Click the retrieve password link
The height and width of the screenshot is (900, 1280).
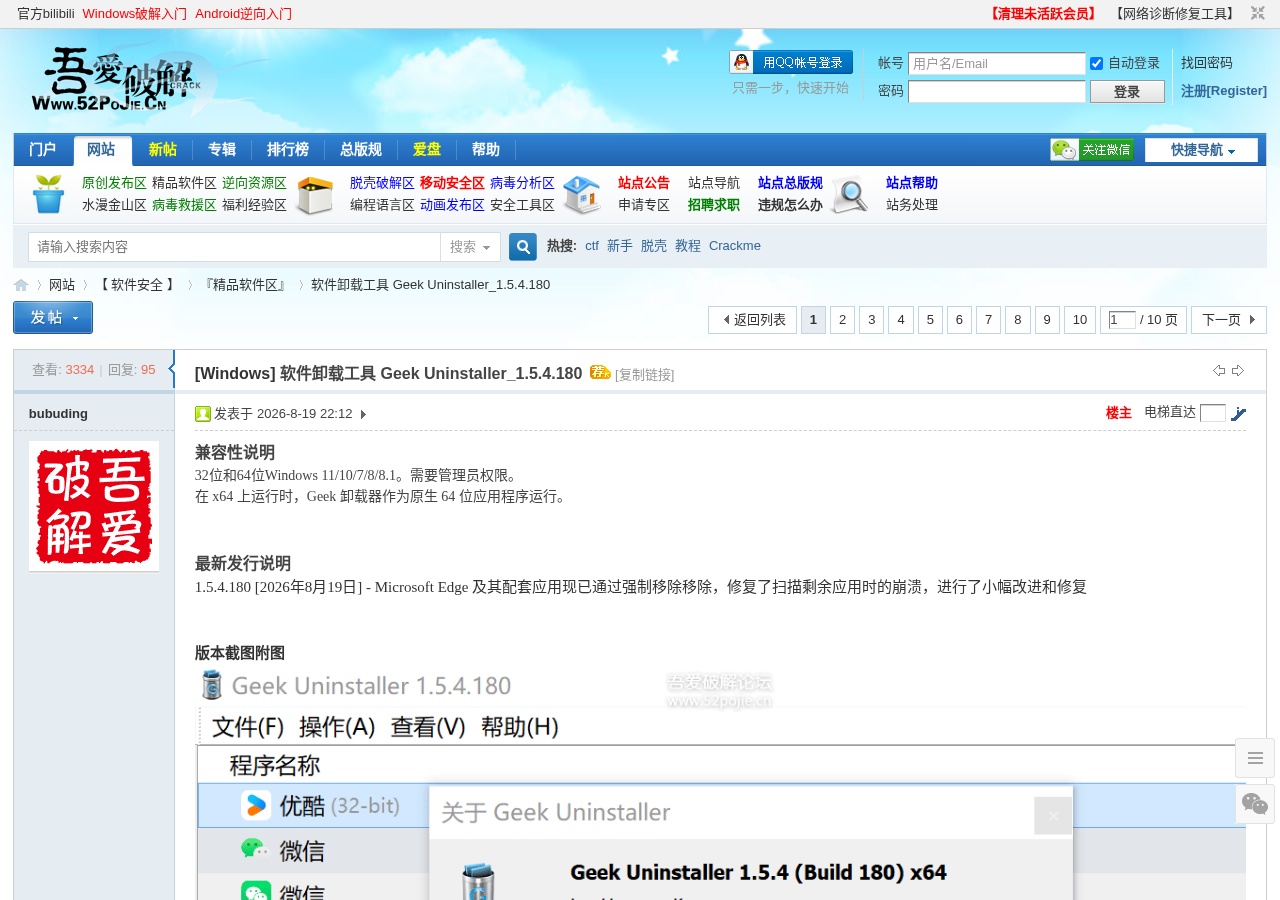[1207, 63]
